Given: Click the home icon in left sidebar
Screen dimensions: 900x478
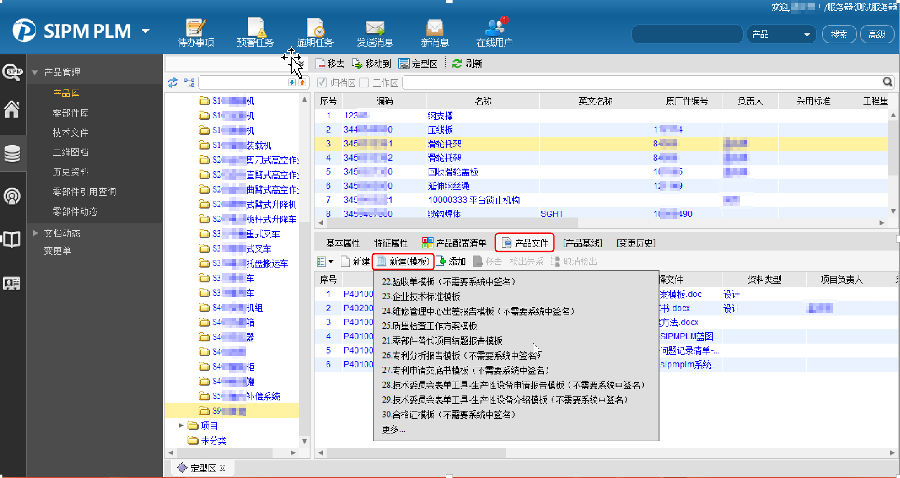Looking at the screenshot, I should [x=12, y=110].
